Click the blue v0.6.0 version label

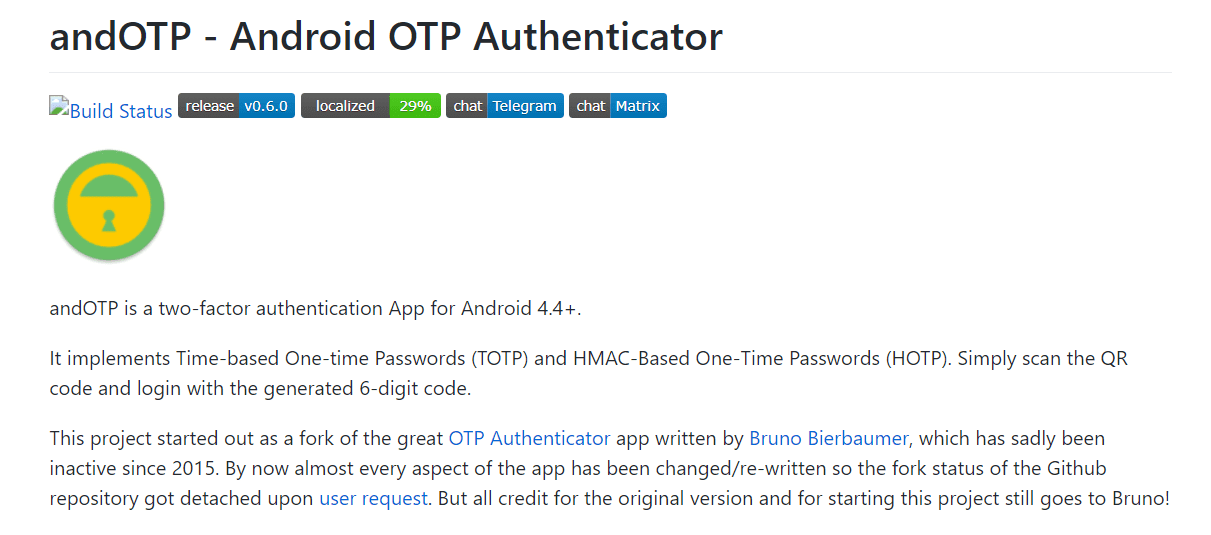pos(266,106)
